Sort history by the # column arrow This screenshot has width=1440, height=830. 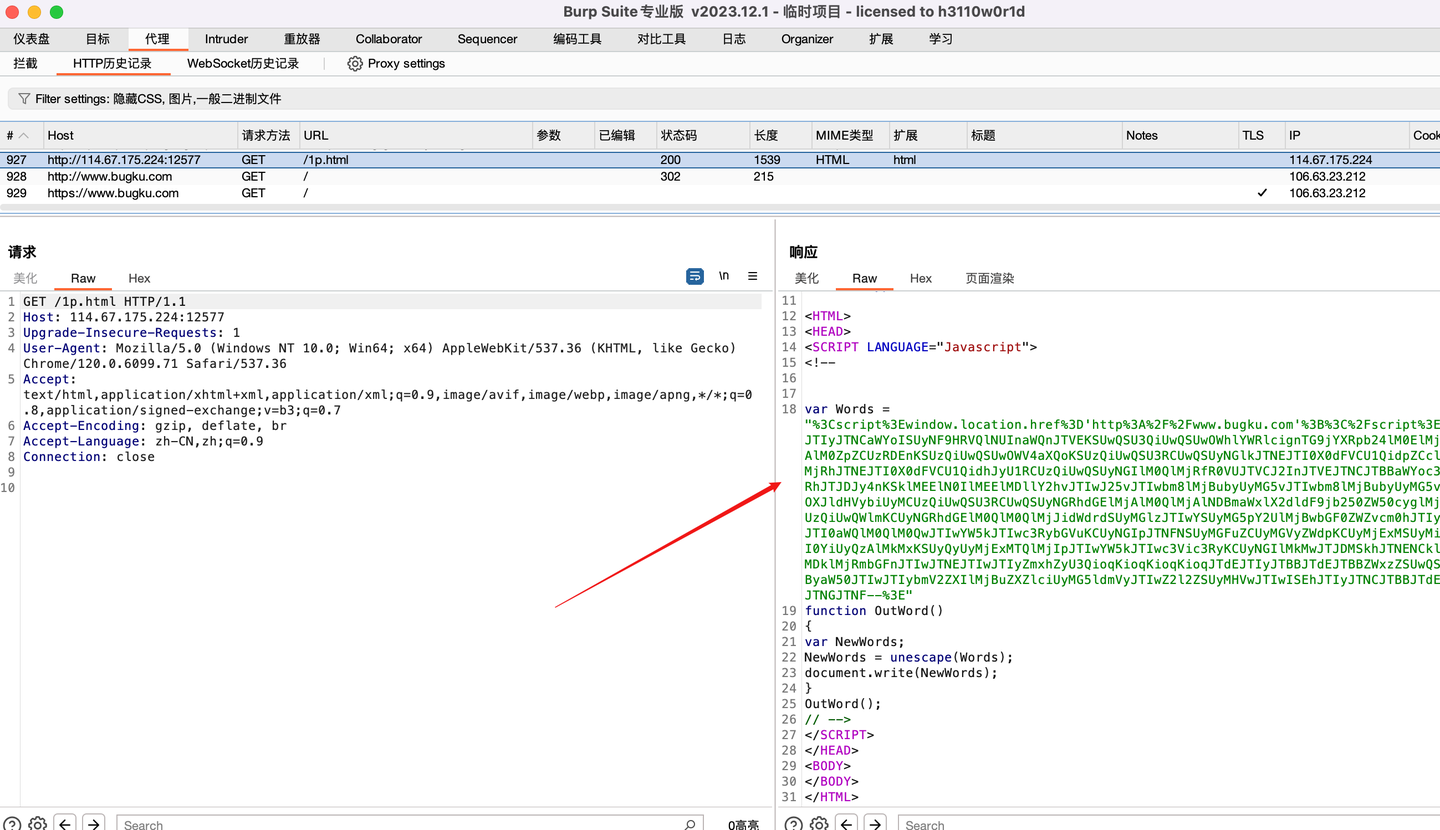[x=24, y=135]
